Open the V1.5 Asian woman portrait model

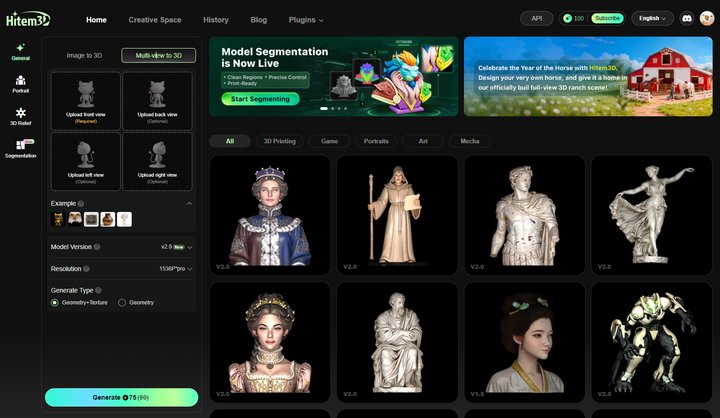pyautogui.click(x=524, y=342)
